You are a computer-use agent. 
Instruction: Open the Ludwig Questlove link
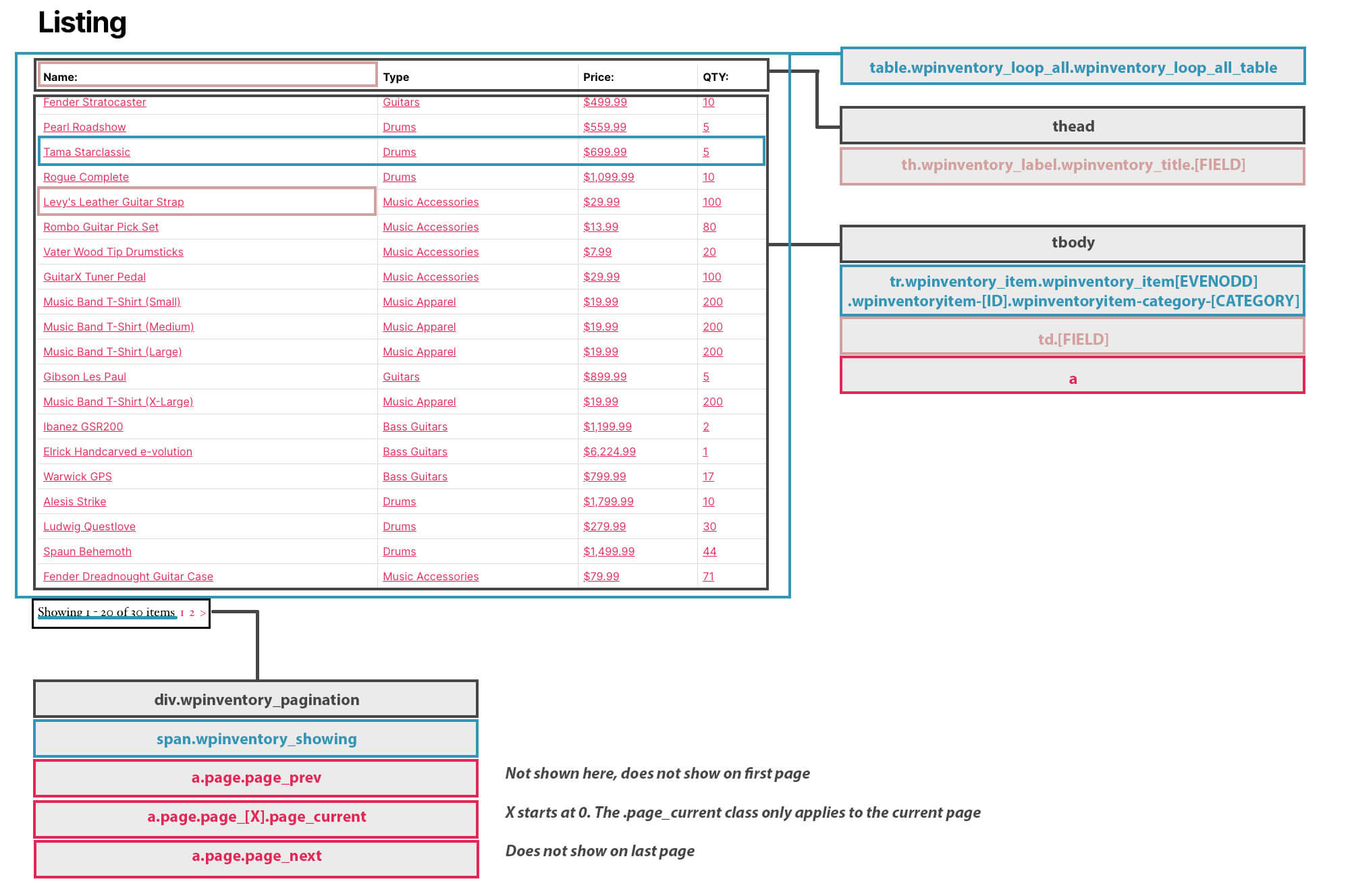pyautogui.click(x=89, y=526)
